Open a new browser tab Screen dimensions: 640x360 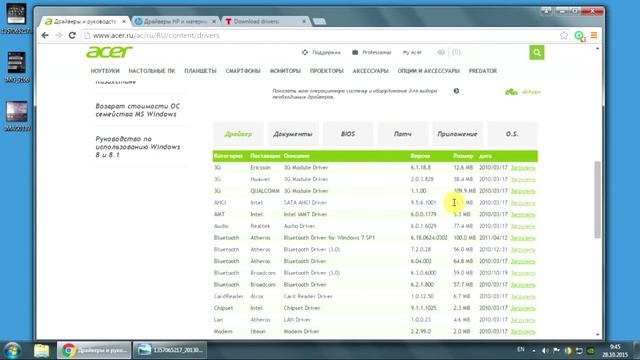click(319, 21)
